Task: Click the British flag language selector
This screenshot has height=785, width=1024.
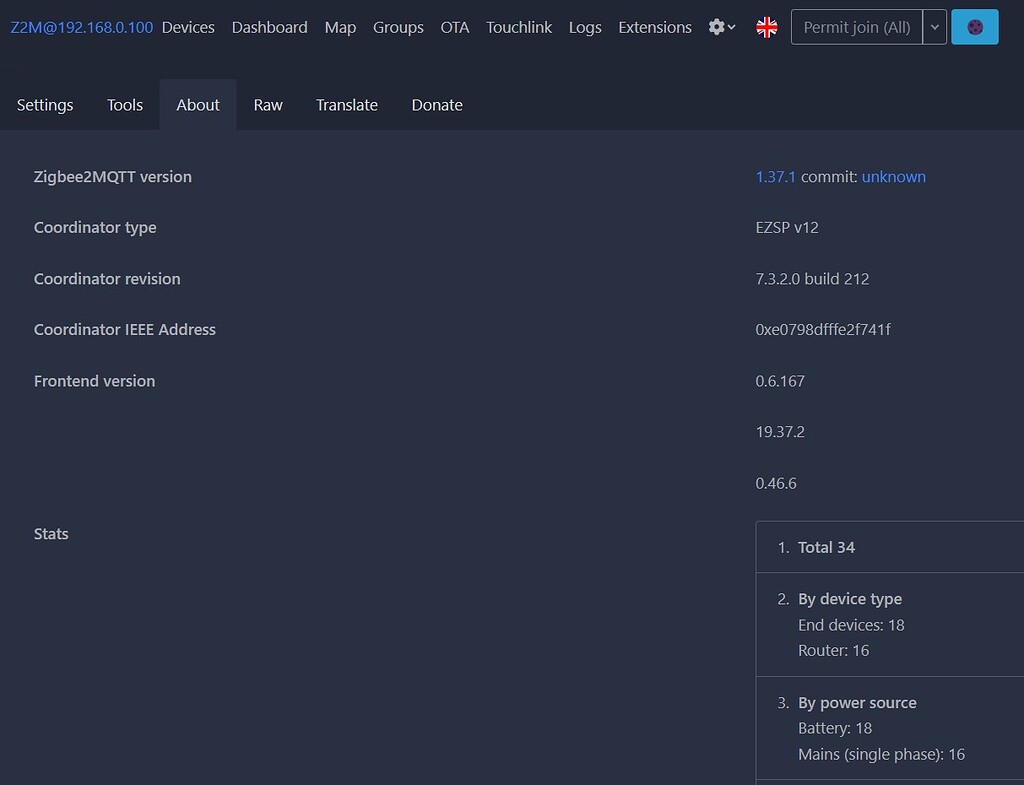Action: [766, 27]
